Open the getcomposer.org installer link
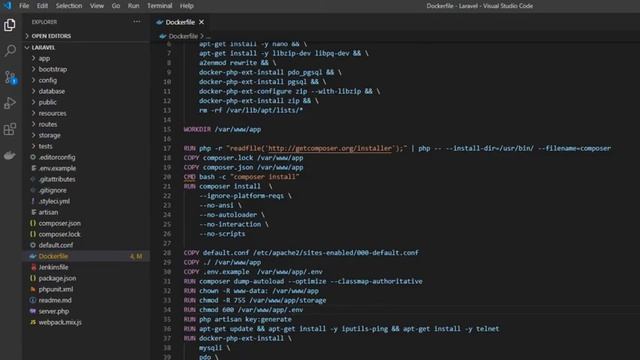Viewport: 640px width, 360px height. [x=330, y=148]
